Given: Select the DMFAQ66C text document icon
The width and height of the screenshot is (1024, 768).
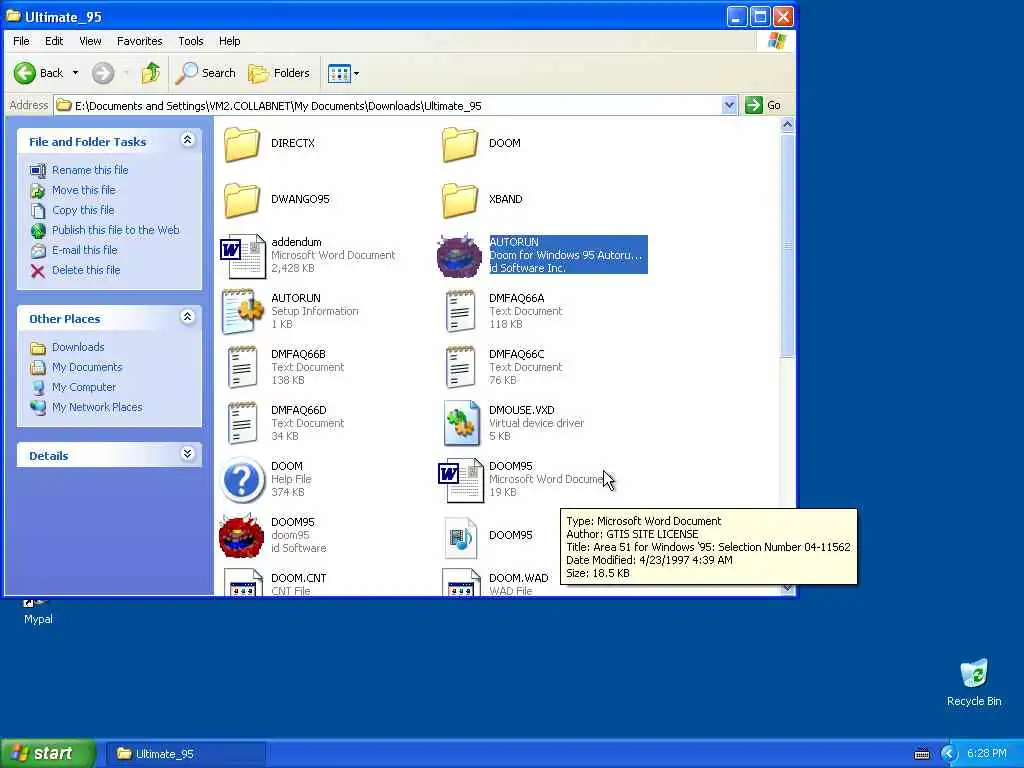Looking at the screenshot, I should click(460, 368).
